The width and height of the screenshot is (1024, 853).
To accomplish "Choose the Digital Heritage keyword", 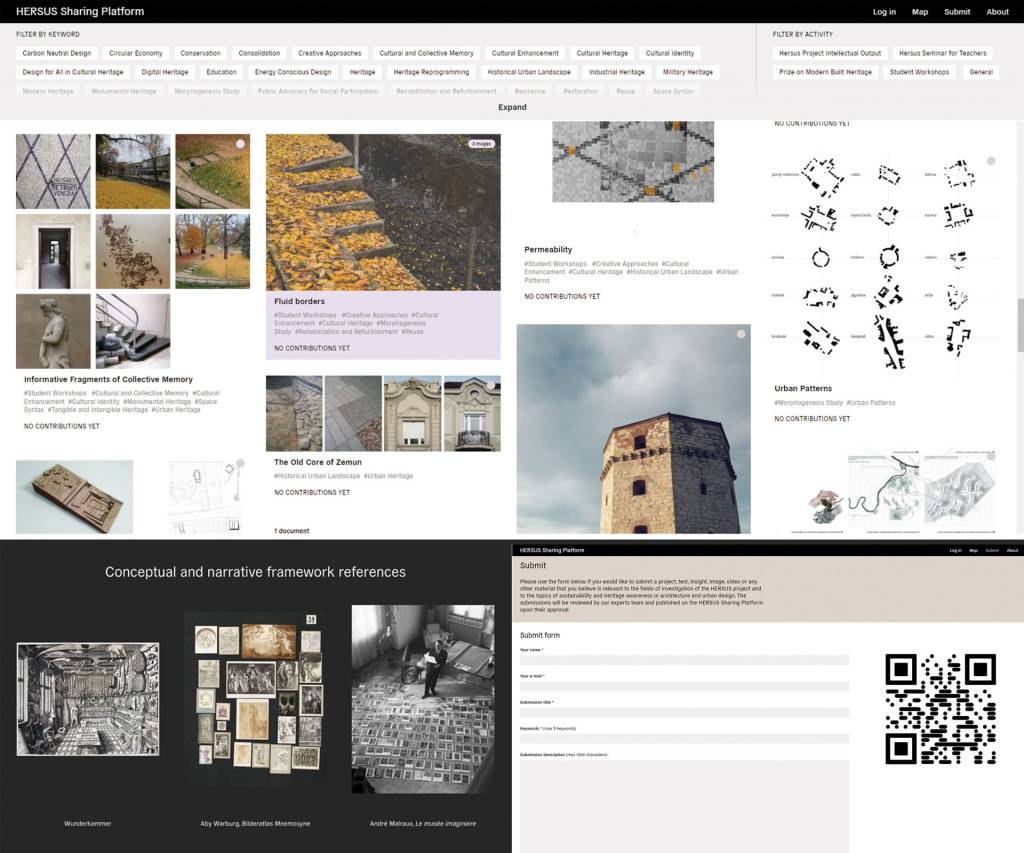I will pos(165,72).
